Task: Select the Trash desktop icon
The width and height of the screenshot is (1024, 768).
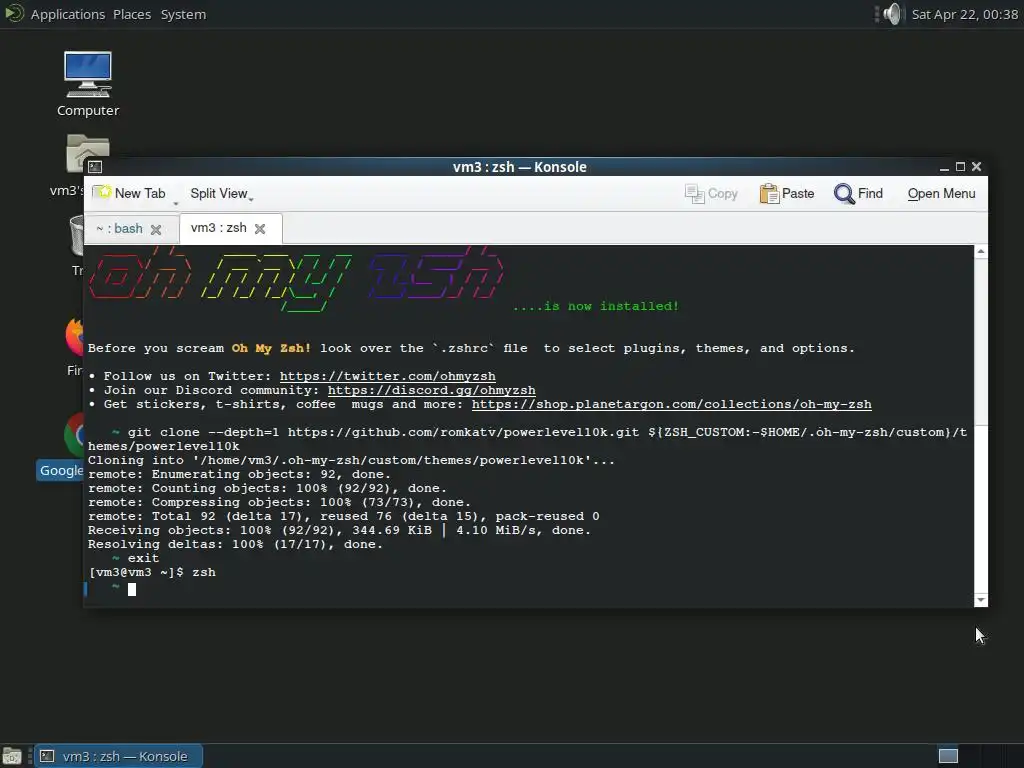Action: 77,246
